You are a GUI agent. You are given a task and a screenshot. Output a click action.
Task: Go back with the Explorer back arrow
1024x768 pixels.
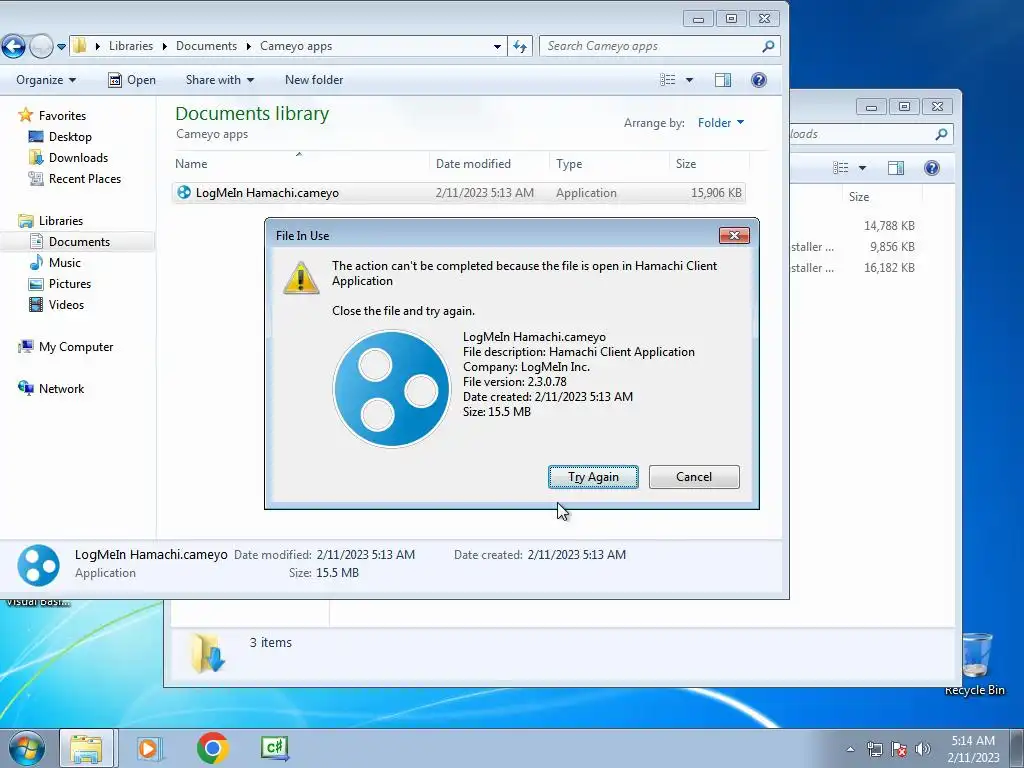(13, 46)
